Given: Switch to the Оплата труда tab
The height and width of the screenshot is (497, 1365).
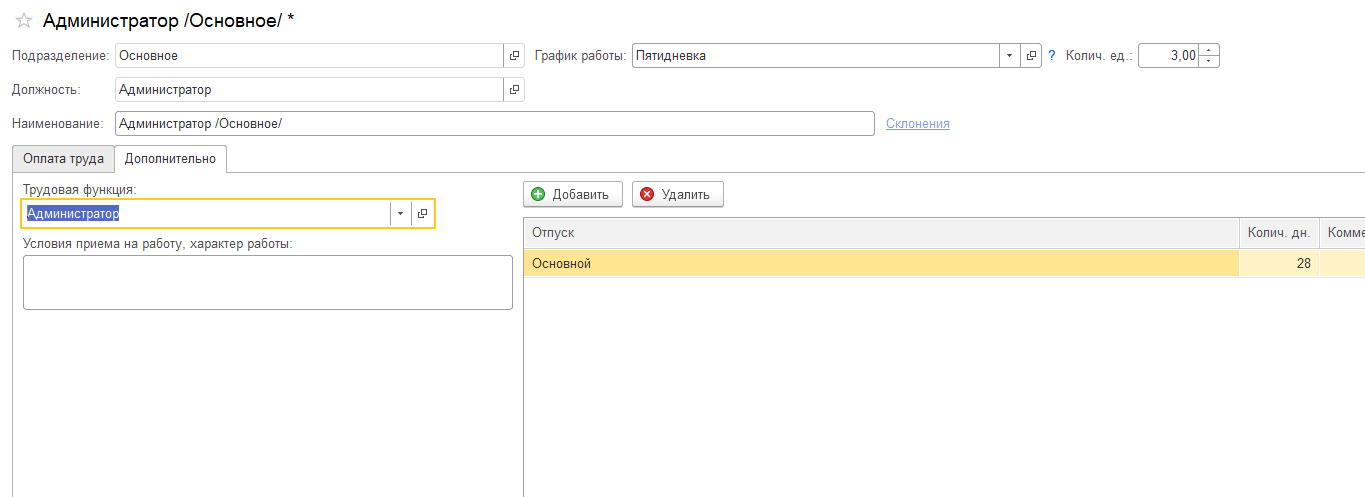Looking at the screenshot, I should [63, 159].
